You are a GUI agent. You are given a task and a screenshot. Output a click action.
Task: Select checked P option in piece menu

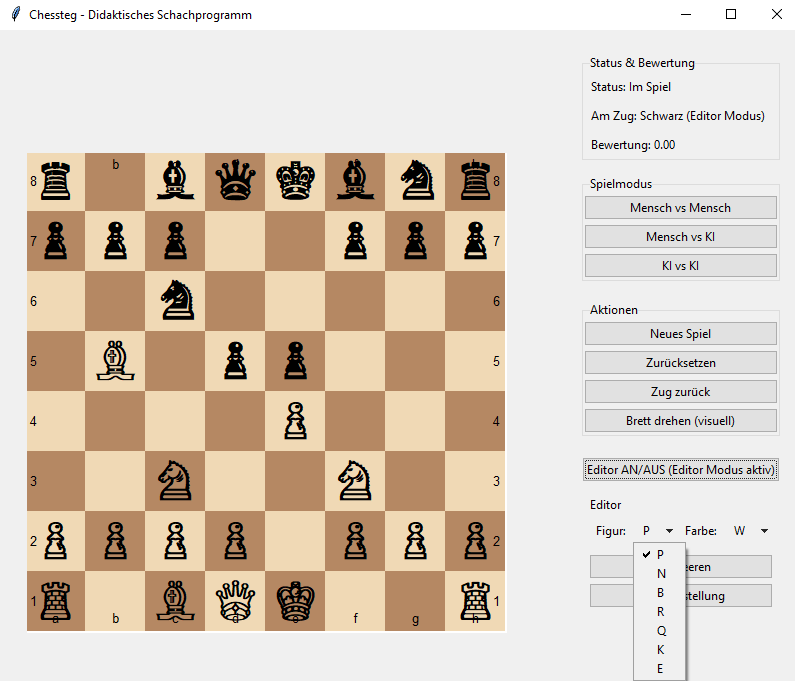660,554
